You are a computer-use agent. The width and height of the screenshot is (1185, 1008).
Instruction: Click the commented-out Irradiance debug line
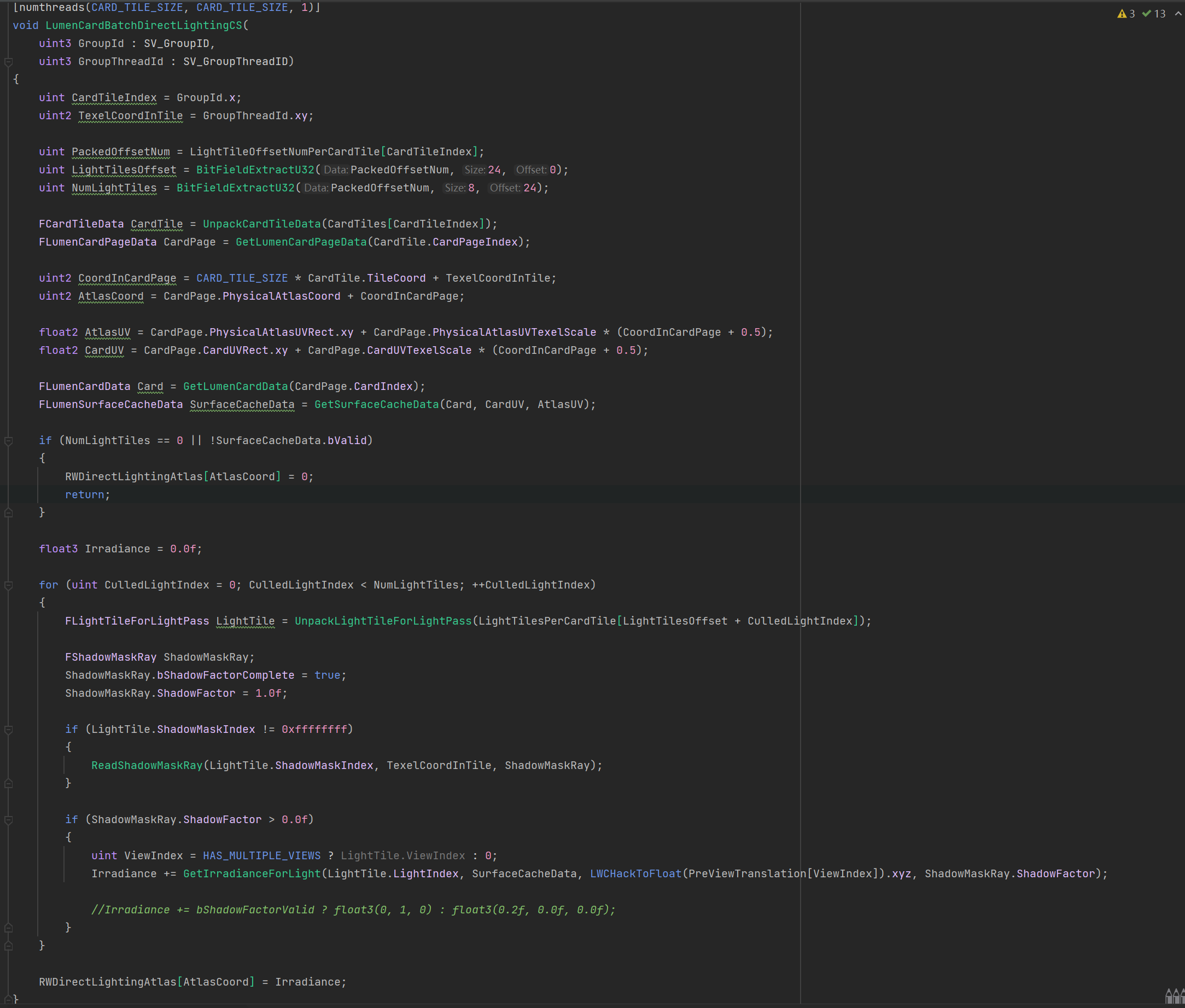pos(353,910)
